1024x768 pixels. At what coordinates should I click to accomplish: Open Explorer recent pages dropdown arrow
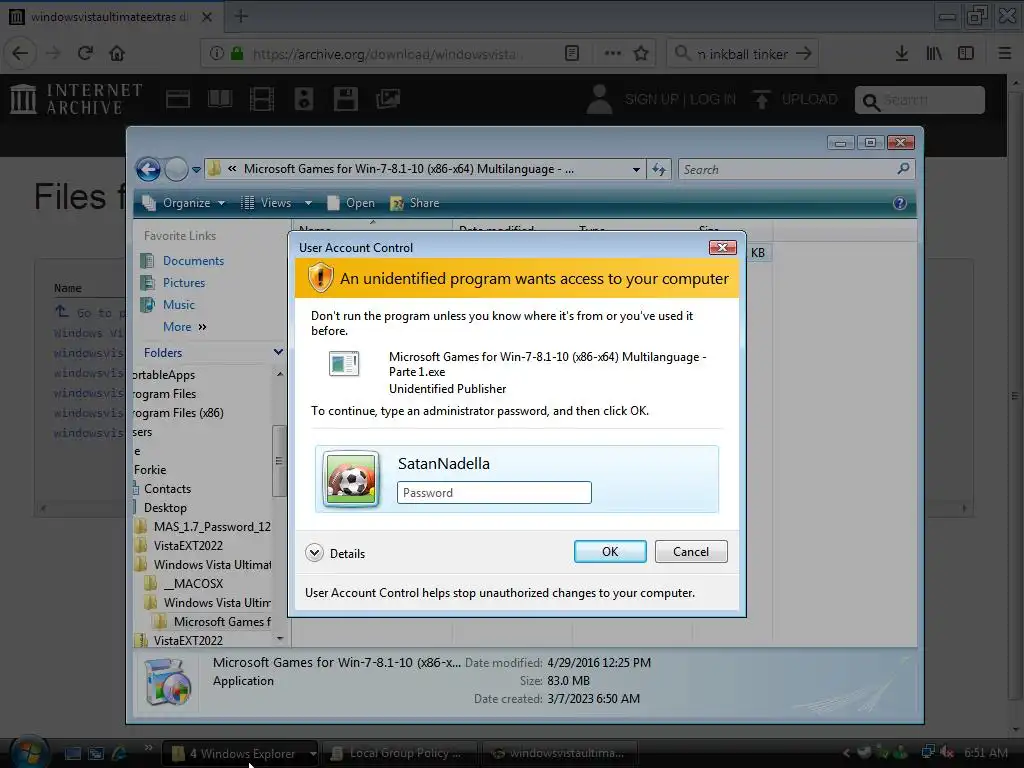pyautogui.click(x=196, y=170)
